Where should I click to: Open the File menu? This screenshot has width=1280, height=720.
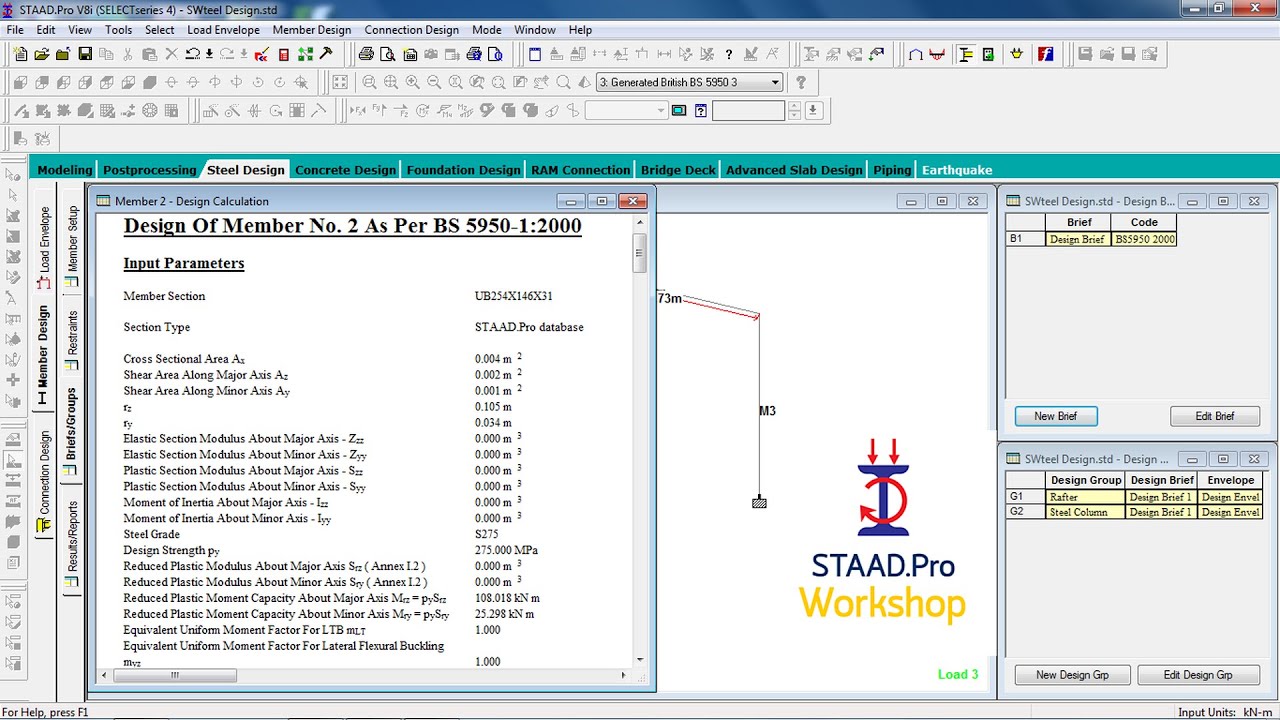click(x=15, y=30)
